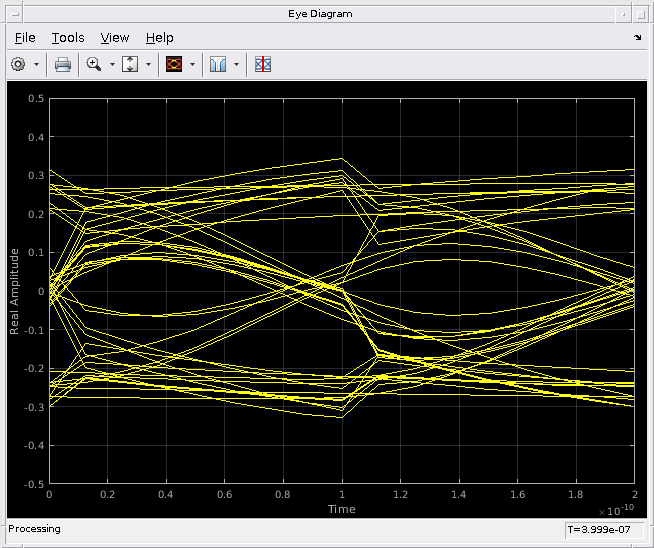Image resolution: width=654 pixels, height=548 pixels.
Task: Open the Tools menu
Action: tap(68, 37)
